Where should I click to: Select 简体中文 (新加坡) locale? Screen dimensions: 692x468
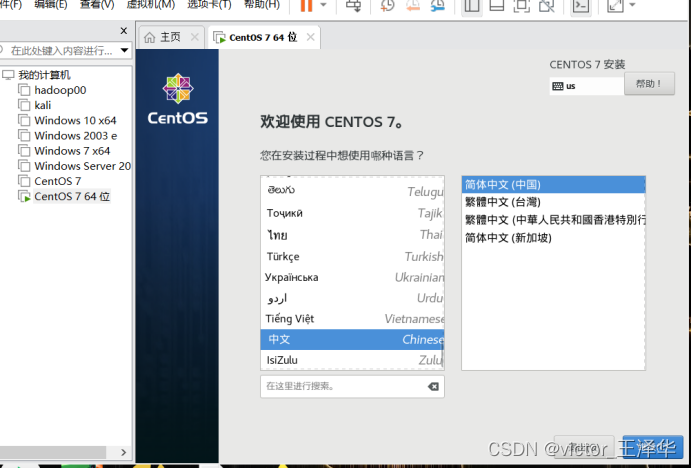click(x=553, y=238)
